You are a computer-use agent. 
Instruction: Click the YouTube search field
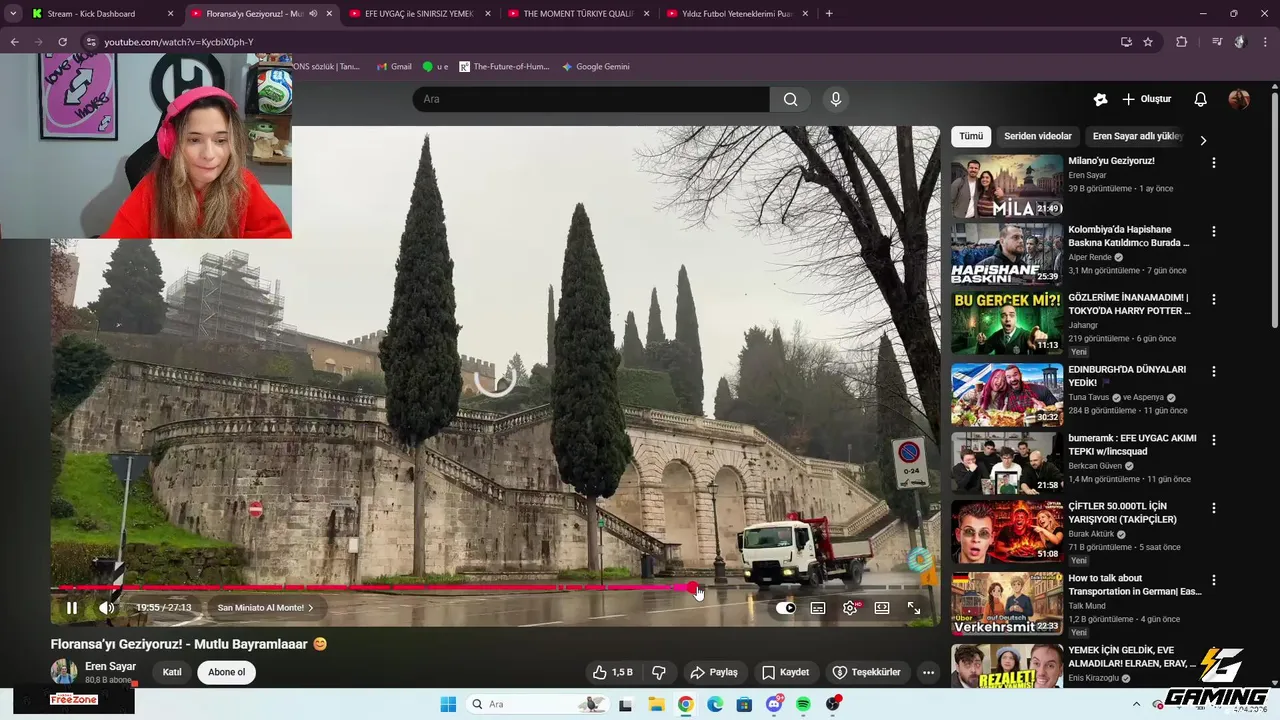tap(590, 99)
